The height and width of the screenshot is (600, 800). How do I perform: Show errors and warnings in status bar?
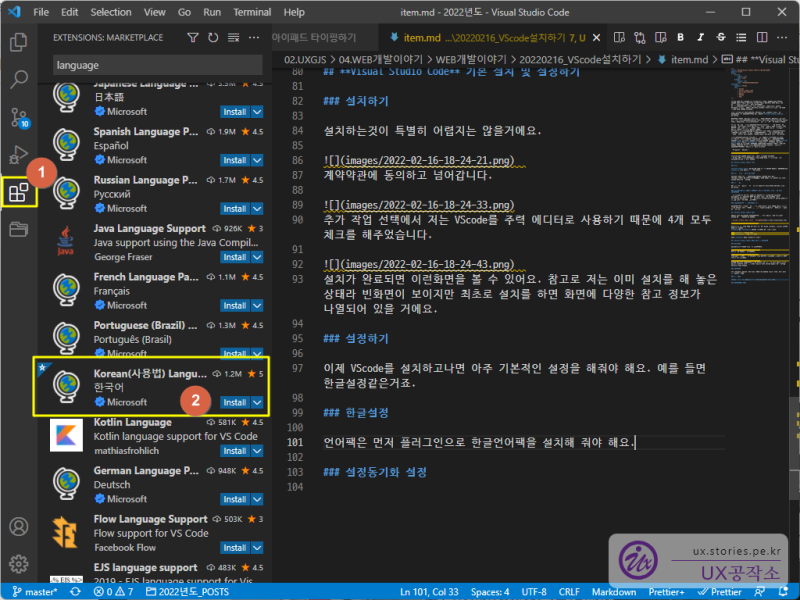click(x=113, y=591)
